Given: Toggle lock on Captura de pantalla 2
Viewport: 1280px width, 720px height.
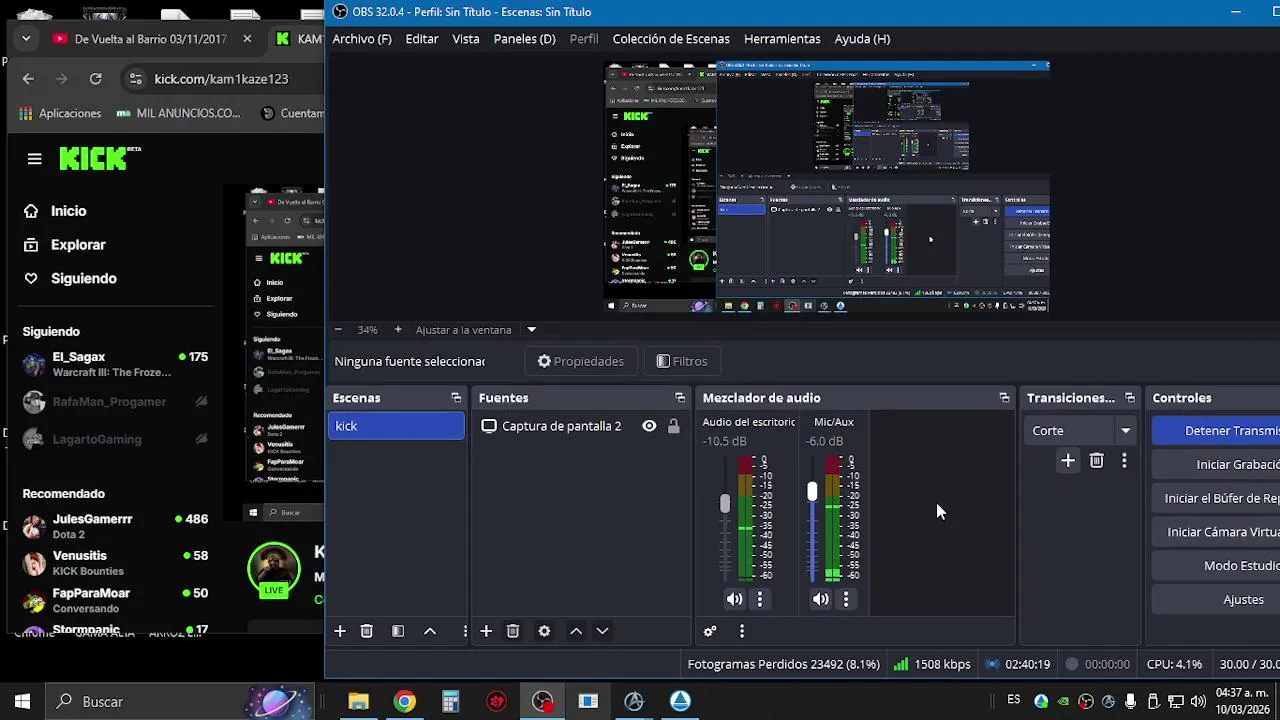Looking at the screenshot, I should [x=674, y=426].
